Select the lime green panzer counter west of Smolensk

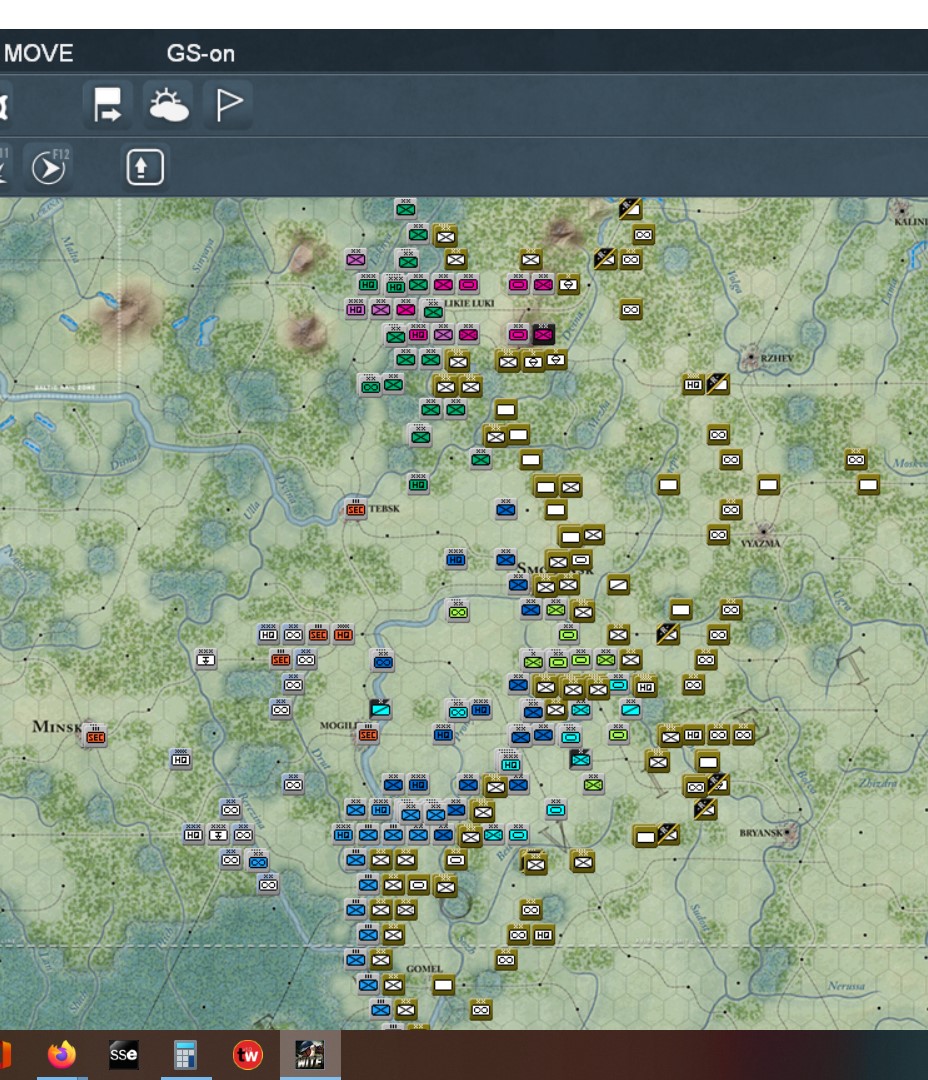click(458, 612)
